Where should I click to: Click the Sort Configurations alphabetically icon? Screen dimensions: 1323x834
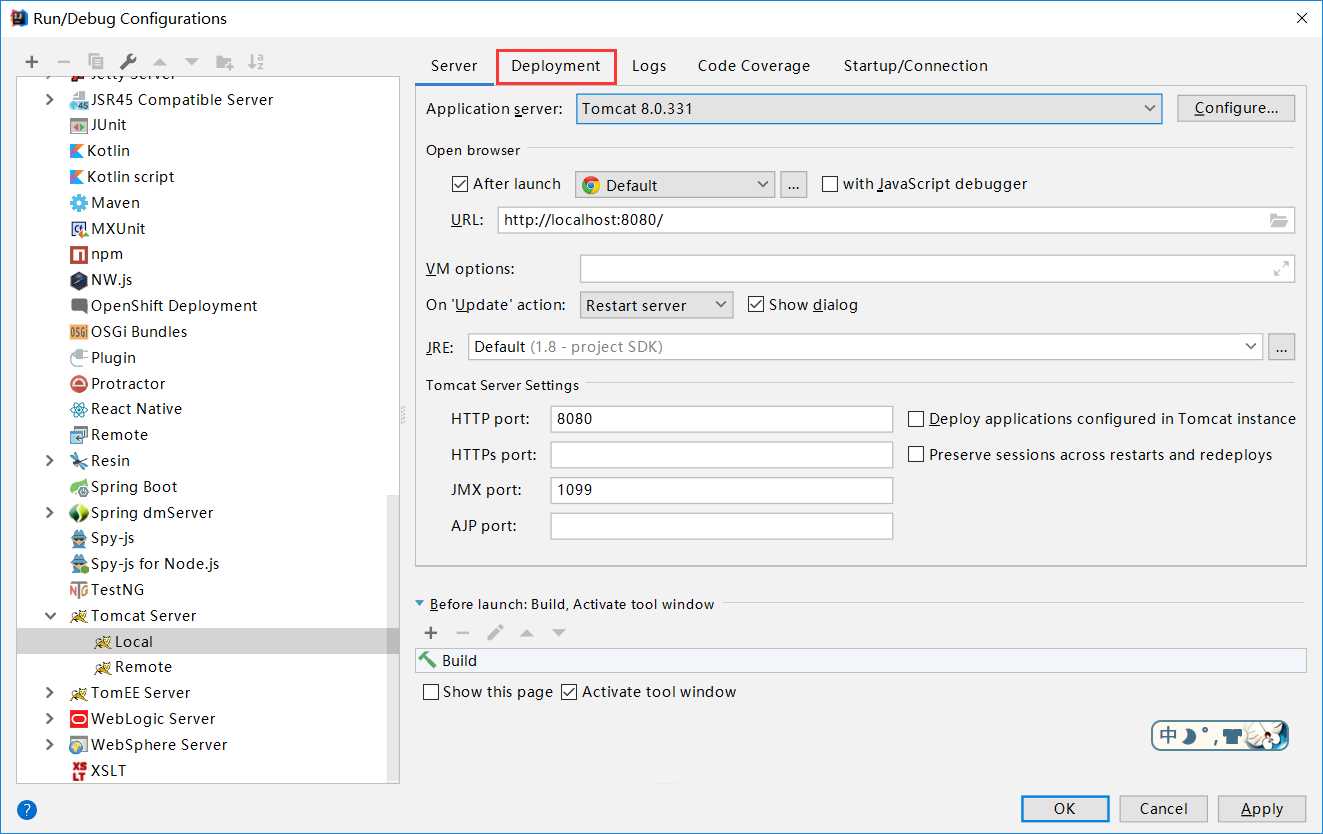(x=256, y=62)
